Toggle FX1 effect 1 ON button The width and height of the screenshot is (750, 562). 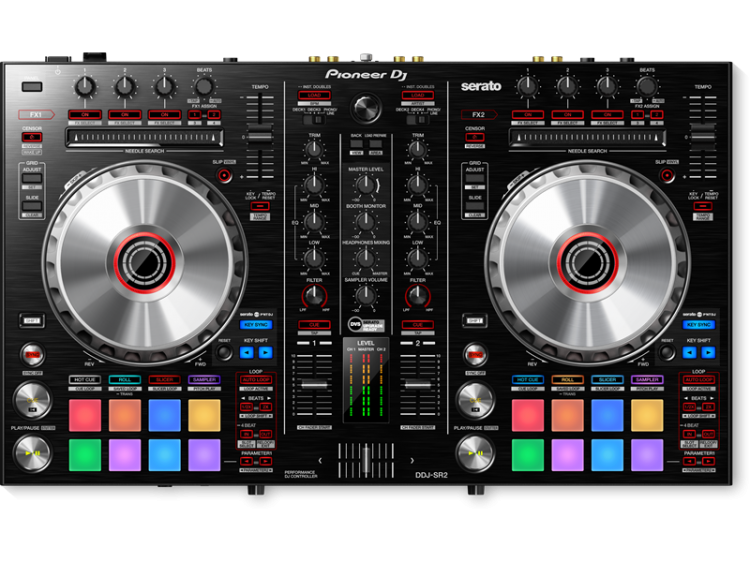[85, 115]
